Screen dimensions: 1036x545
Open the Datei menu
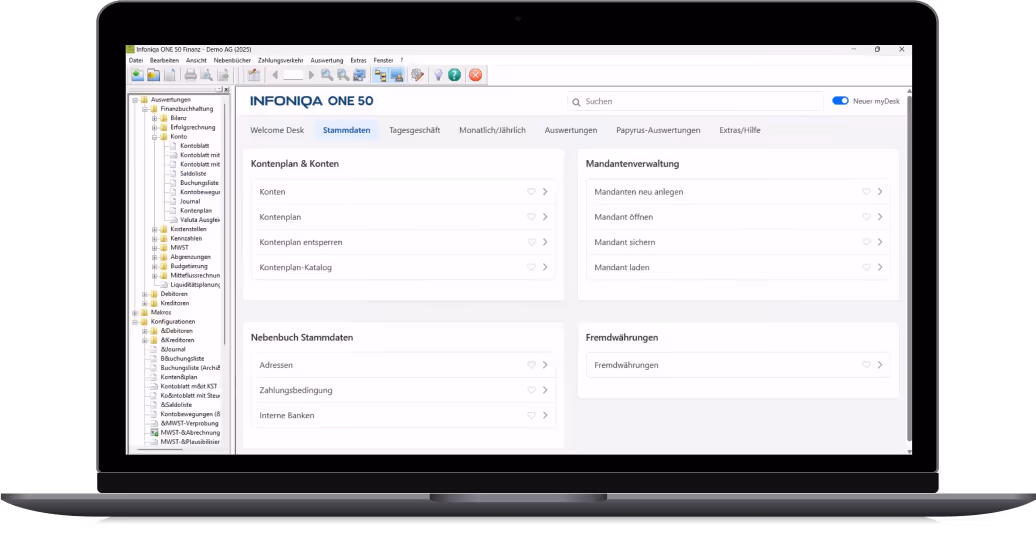[x=136, y=60]
